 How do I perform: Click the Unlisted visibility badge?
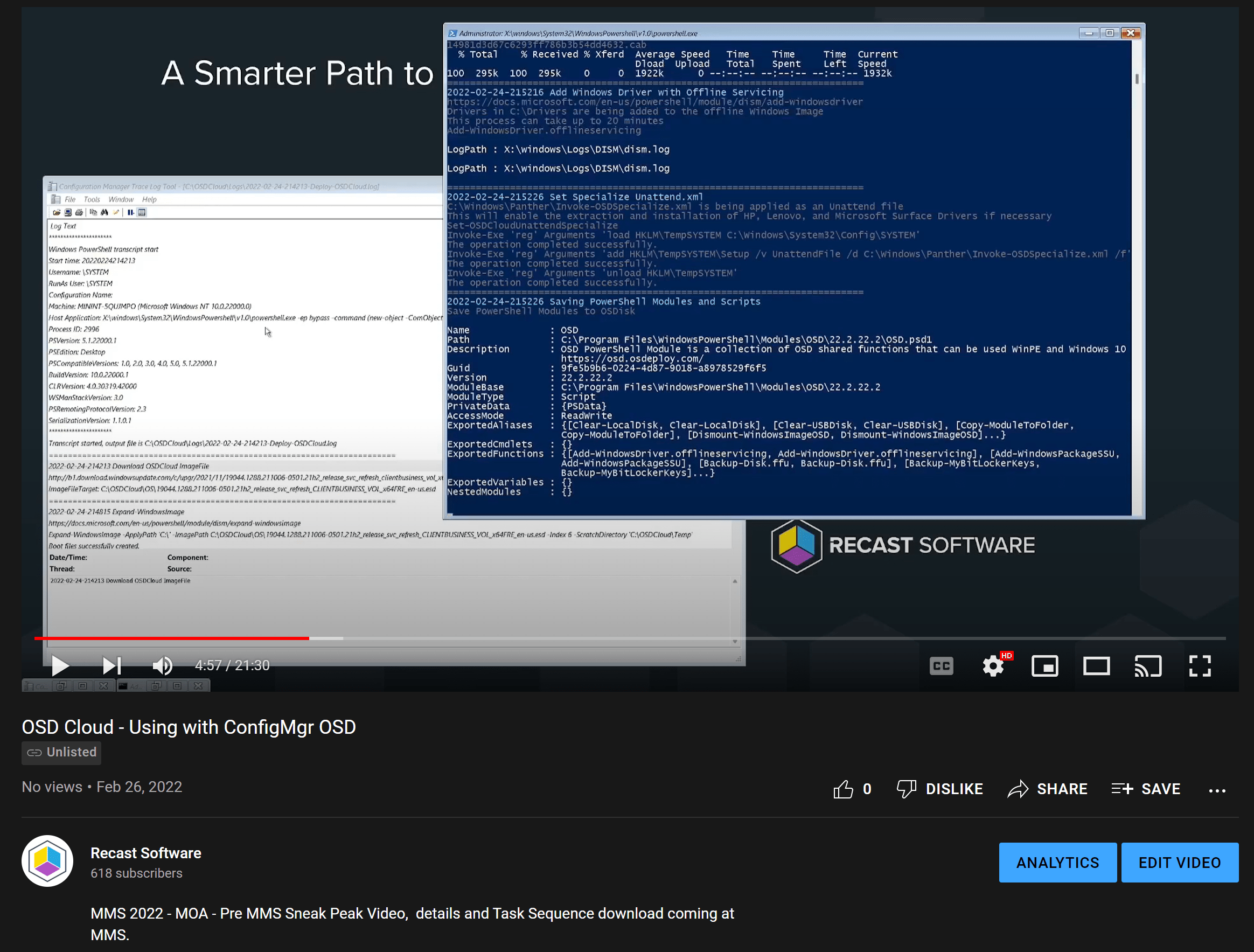pyautogui.click(x=62, y=753)
